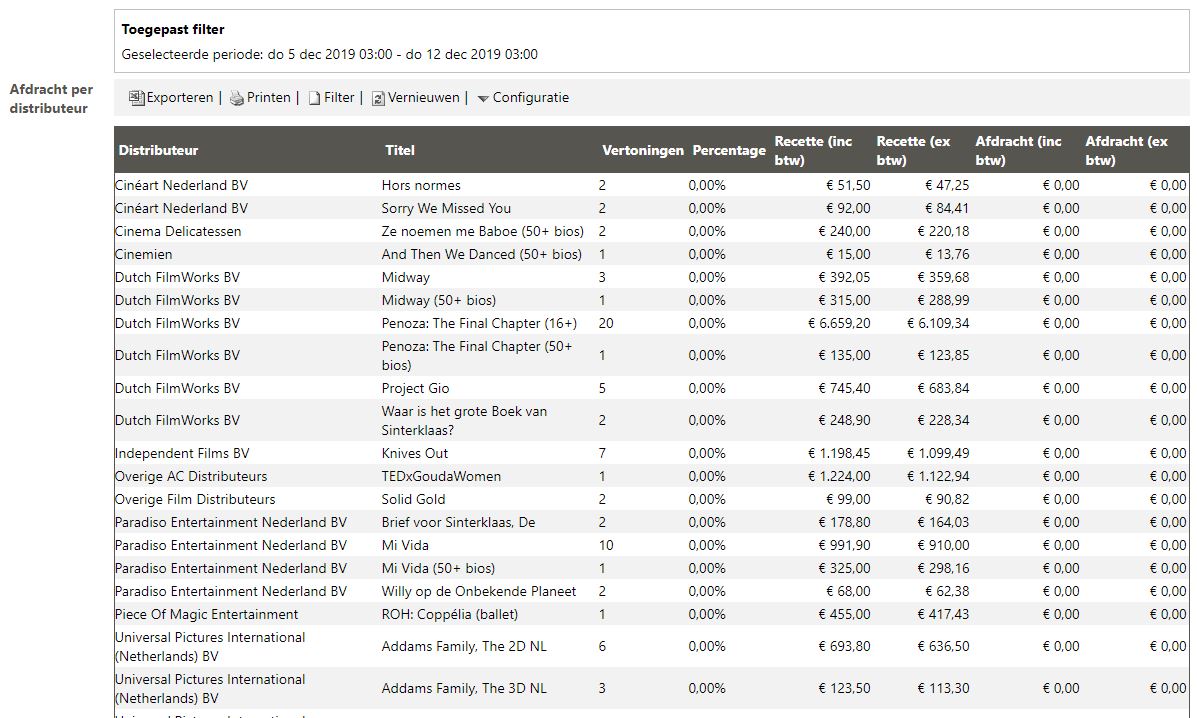
Task: Click the 'Independent Films BV' distributor cell
Action: coord(182,453)
